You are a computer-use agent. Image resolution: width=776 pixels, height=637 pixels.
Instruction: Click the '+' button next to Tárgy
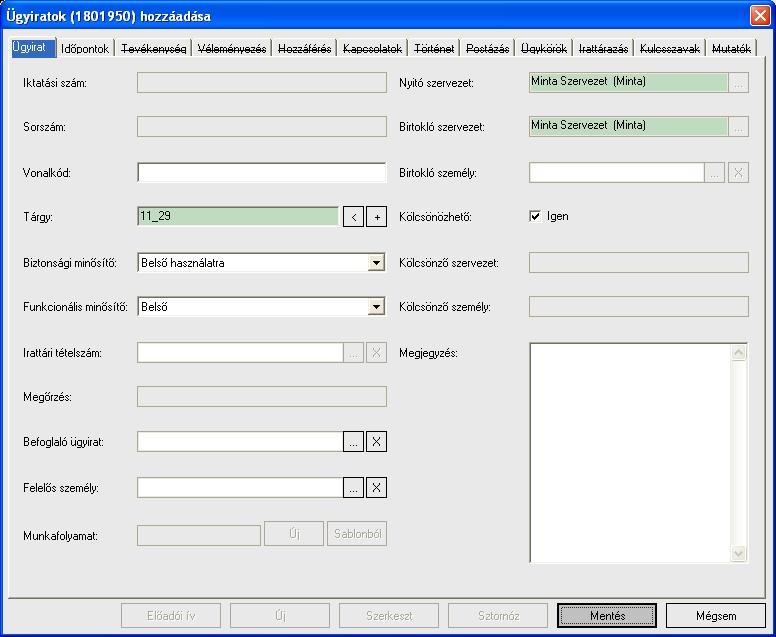coord(376,217)
